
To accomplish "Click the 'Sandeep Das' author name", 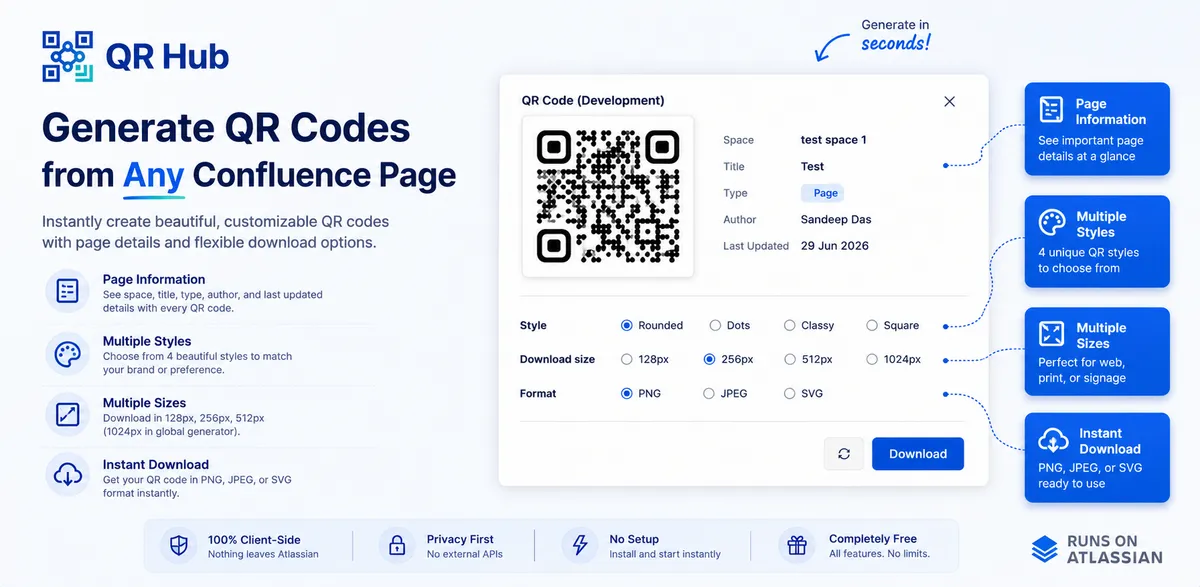I will tap(838, 219).
